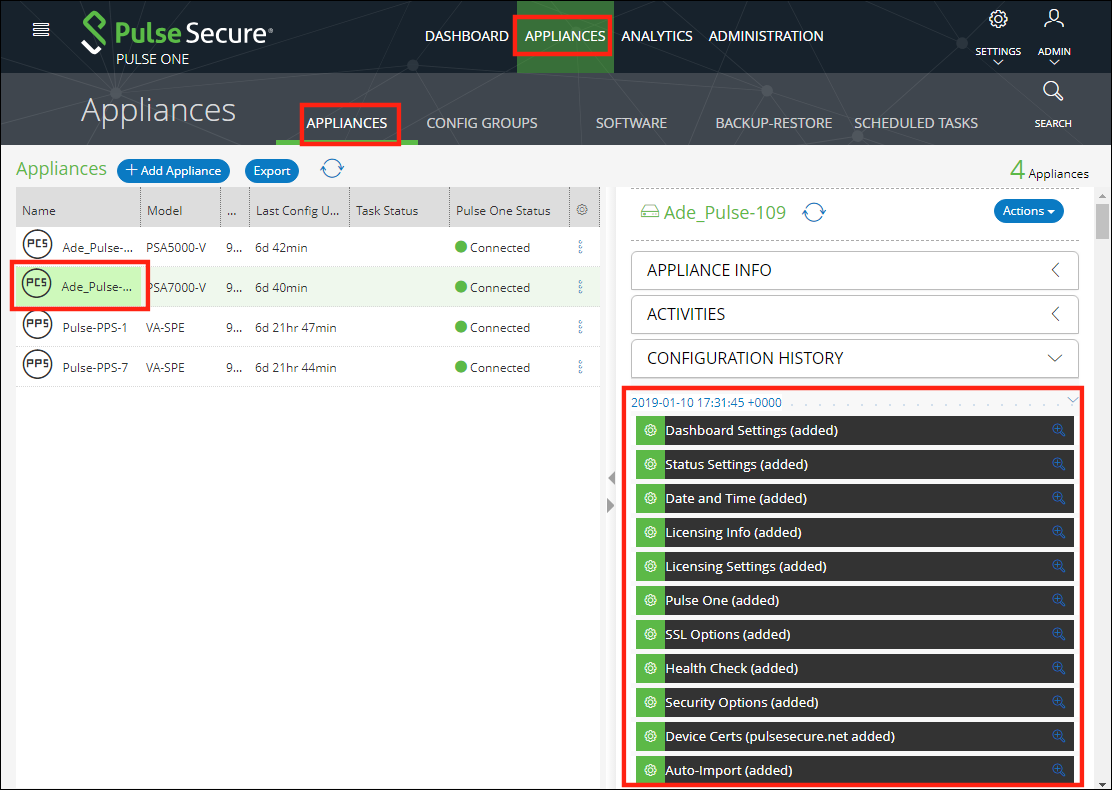Zoom into SSL Options (added) entry
Screen dimensions: 1112x790
(1058, 634)
